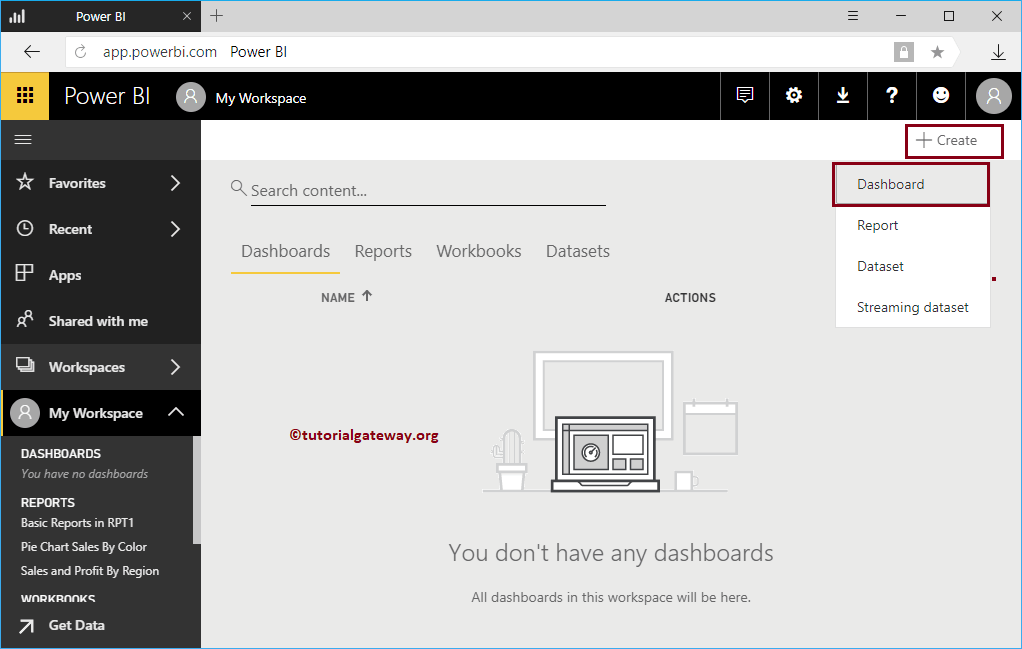1022x649 pixels.
Task: Open the user profile avatar icon
Action: point(993,96)
